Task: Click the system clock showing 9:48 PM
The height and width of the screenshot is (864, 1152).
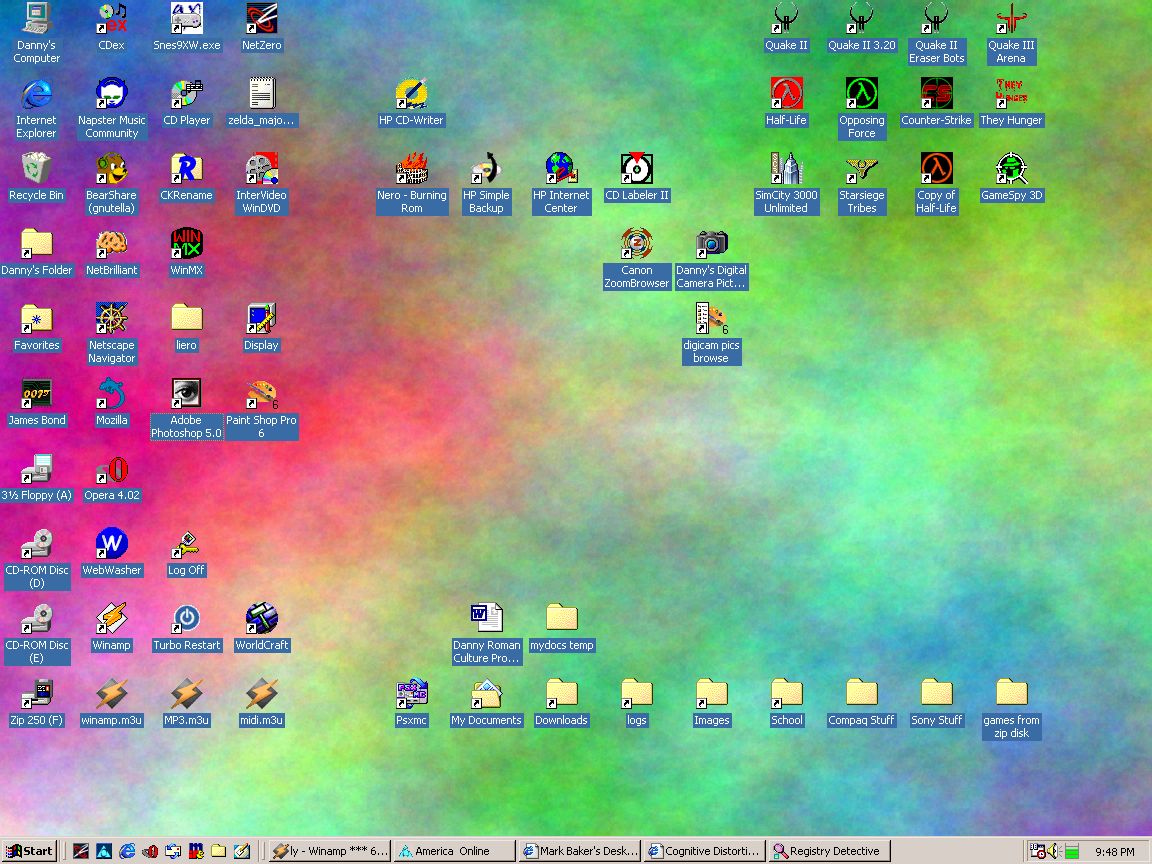Action: click(1114, 852)
